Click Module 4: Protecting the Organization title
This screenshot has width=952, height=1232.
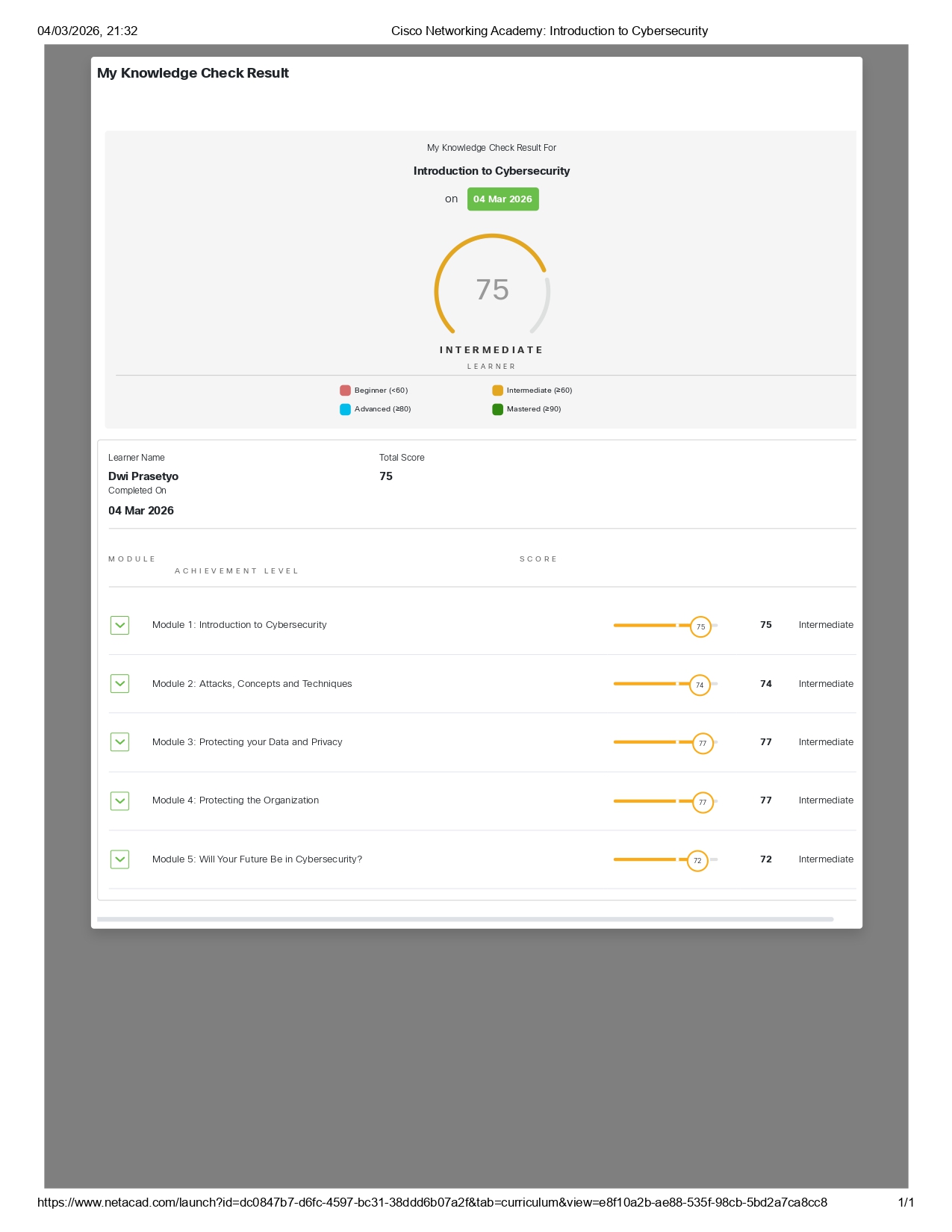[x=235, y=800]
